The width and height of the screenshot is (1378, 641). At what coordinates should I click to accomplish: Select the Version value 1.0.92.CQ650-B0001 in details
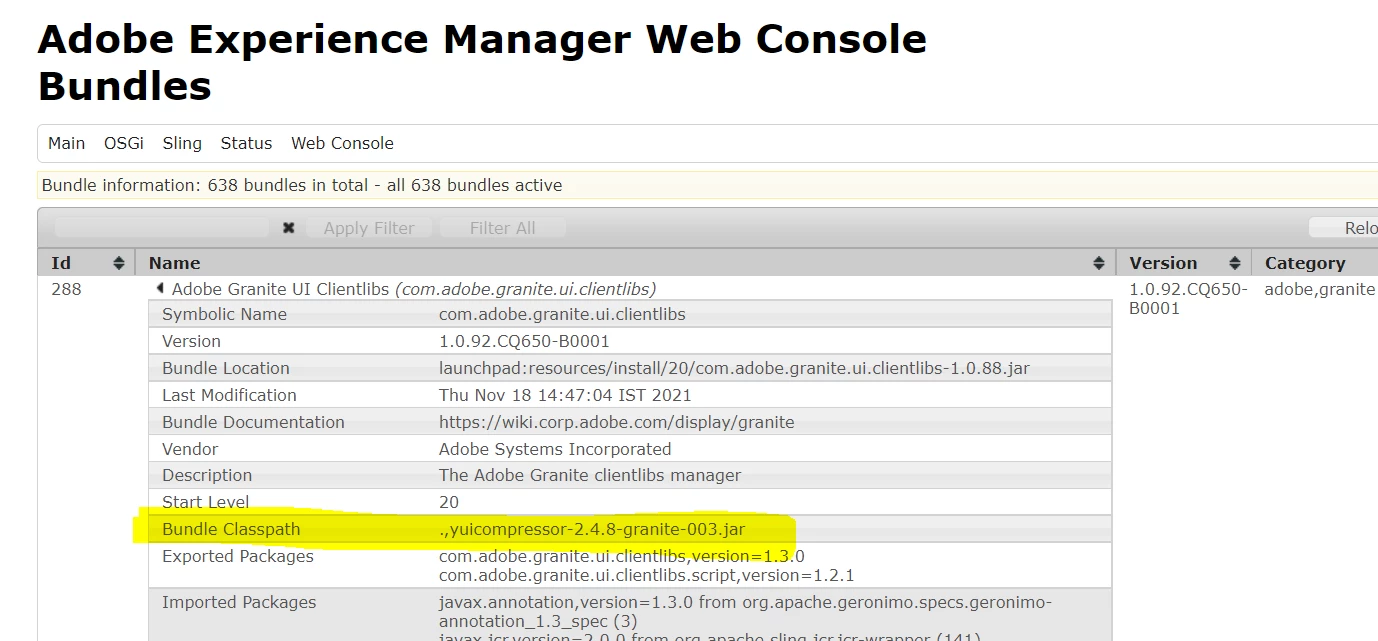tap(524, 341)
